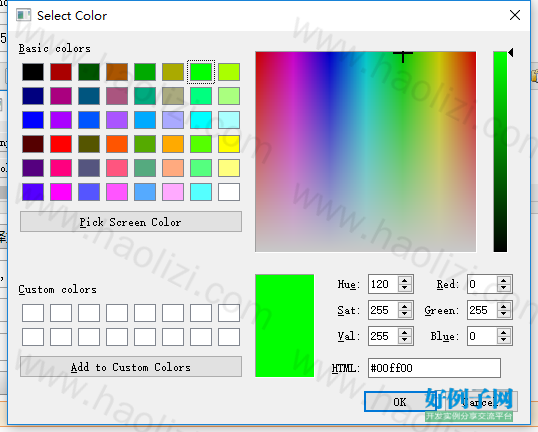Select the dark green swatch in first row
Viewport: 538px width, 432px height.
89,72
